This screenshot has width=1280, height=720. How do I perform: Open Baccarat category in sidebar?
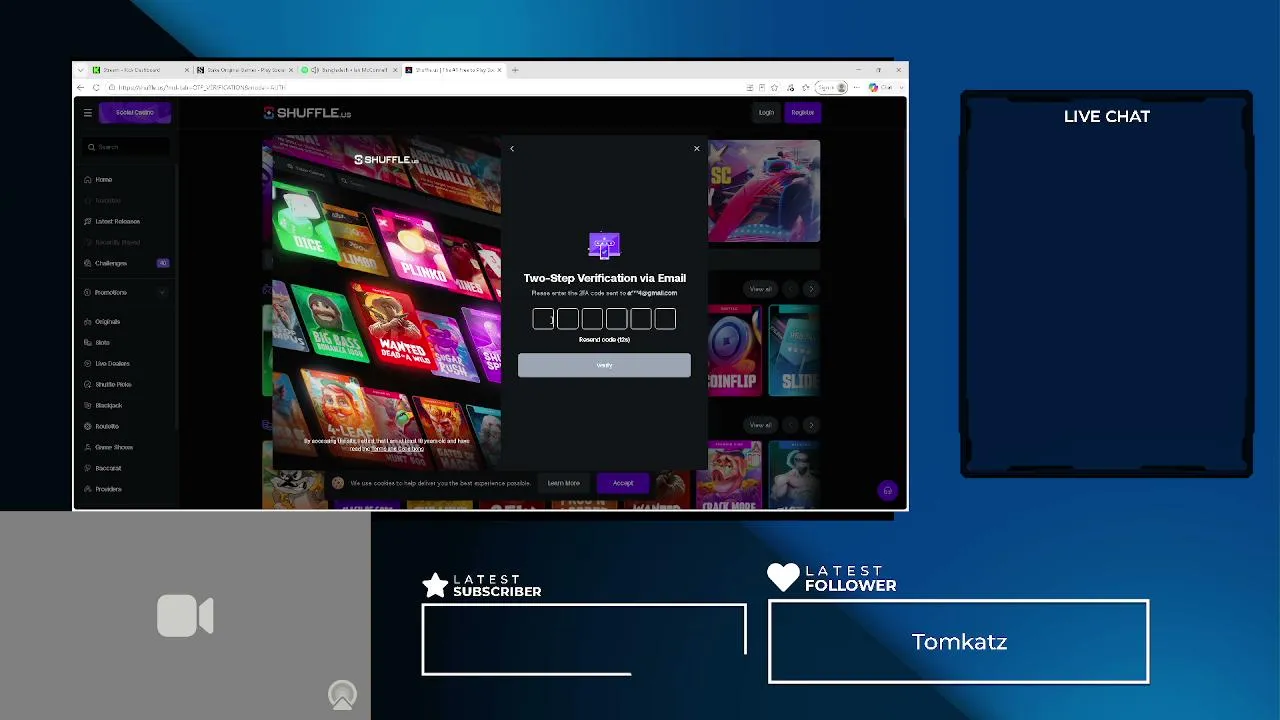point(108,469)
